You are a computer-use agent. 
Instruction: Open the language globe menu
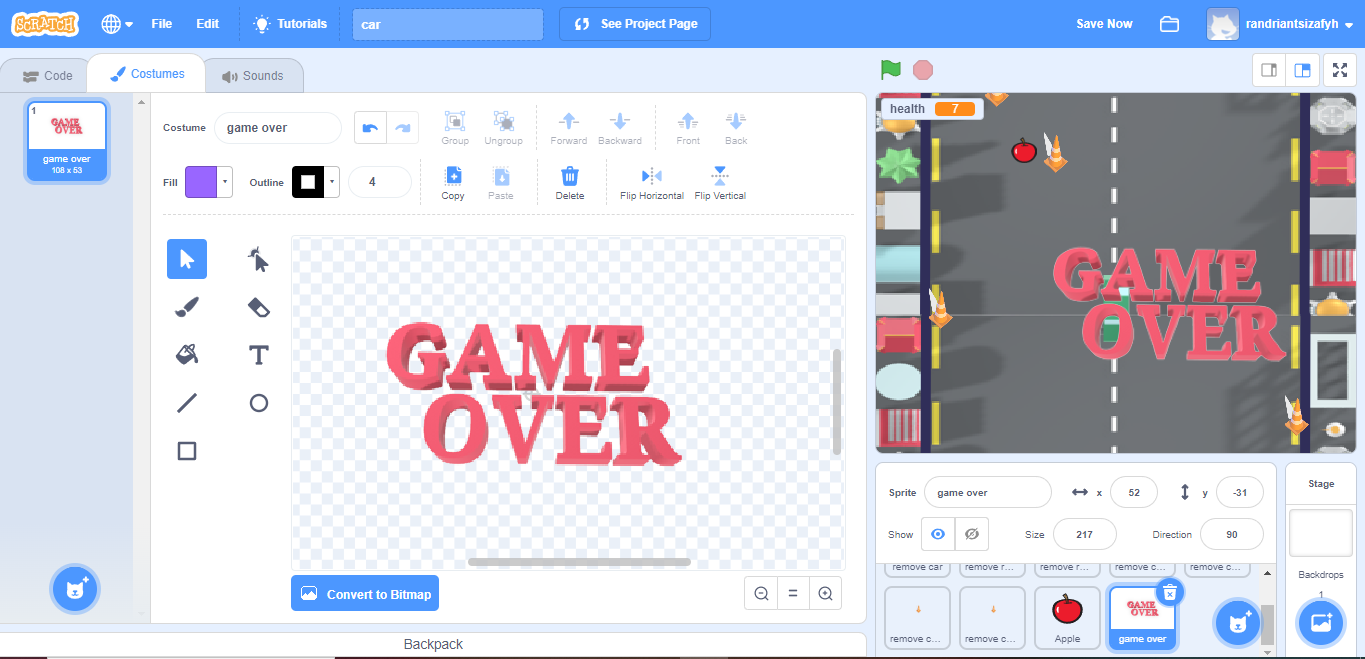pos(110,23)
